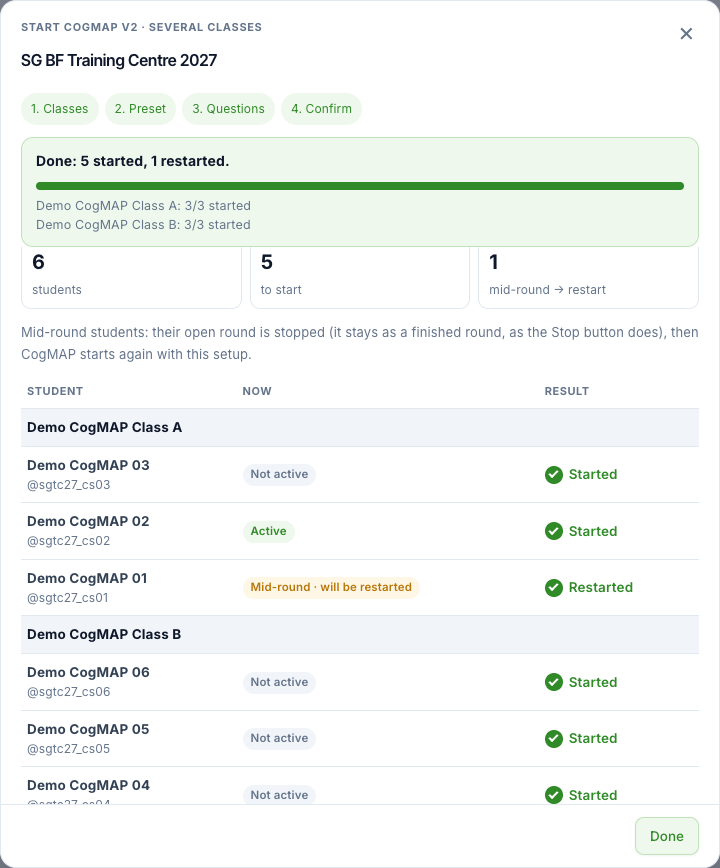720x868 pixels.
Task: Click the Restarted result text
Action: coord(600,587)
